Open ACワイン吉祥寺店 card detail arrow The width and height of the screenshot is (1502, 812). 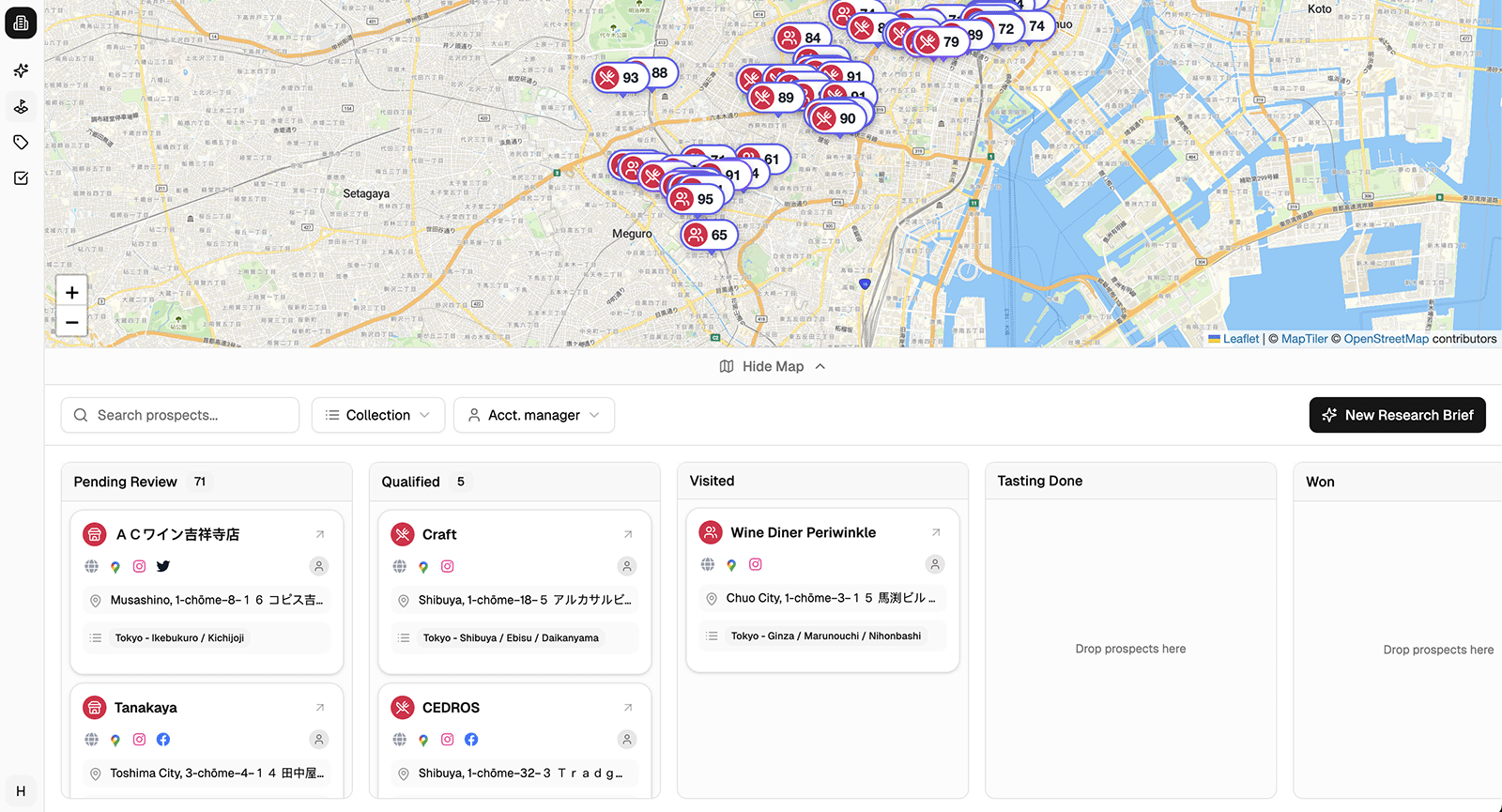point(320,534)
